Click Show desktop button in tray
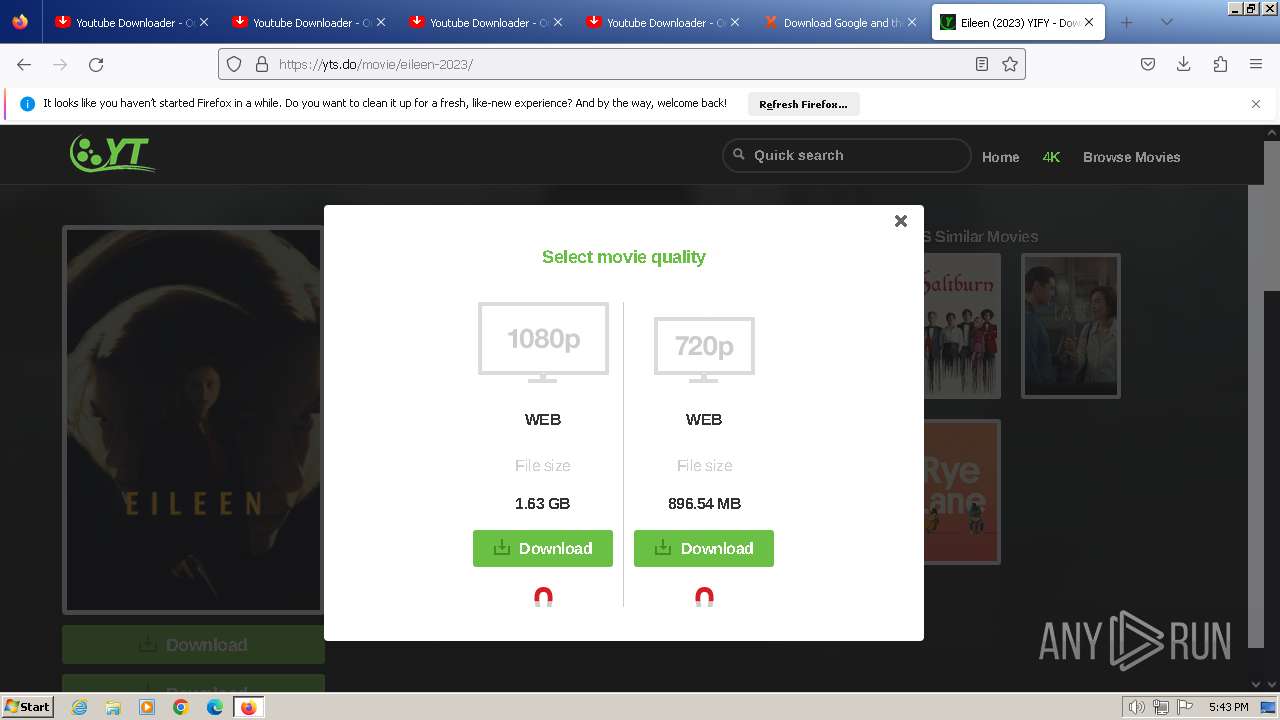The width and height of the screenshot is (1280, 720). pyautogui.click(x=1269, y=707)
